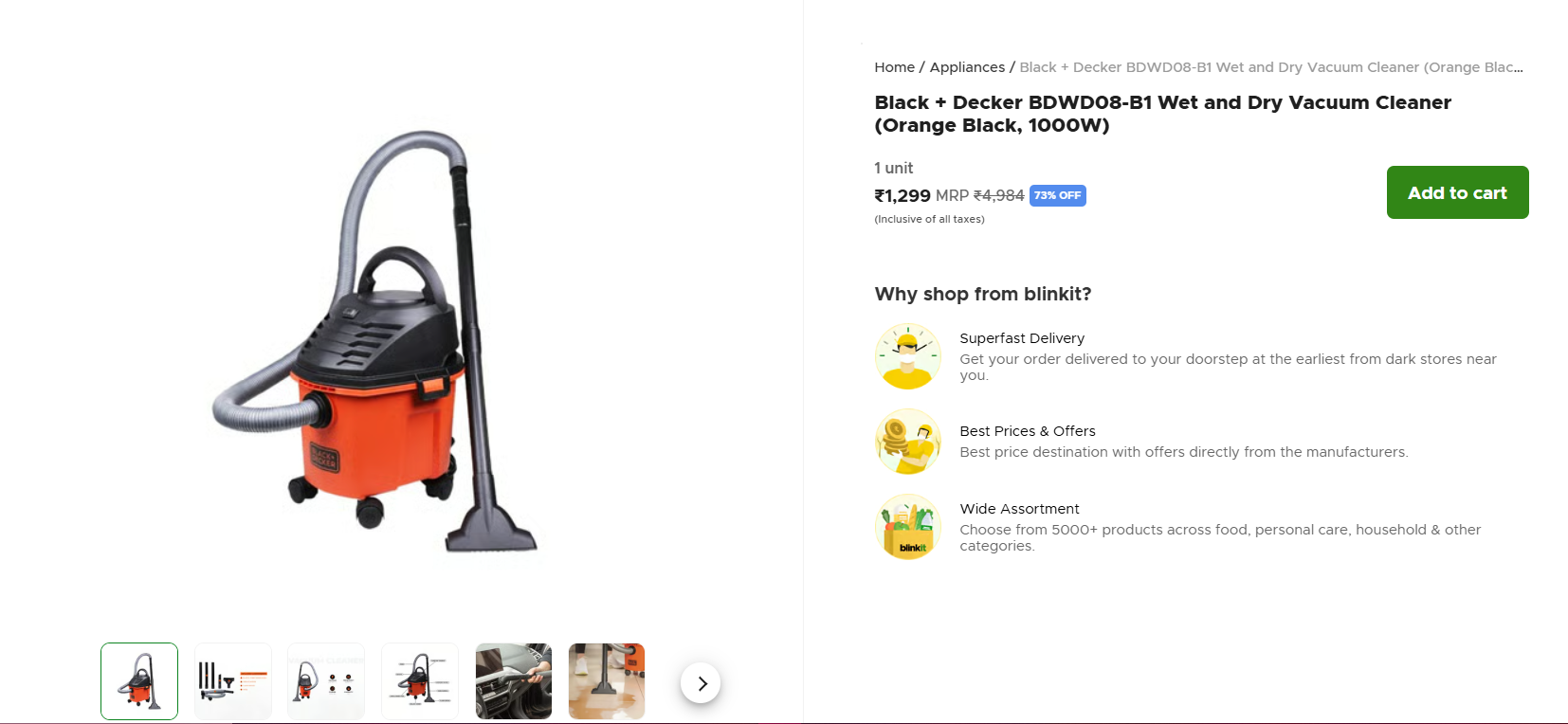The height and width of the screenshot is (724, 1568).
Task: Select the vacuum features icons thumbnail
Action: pyautogui.click(x=326, y=681)
